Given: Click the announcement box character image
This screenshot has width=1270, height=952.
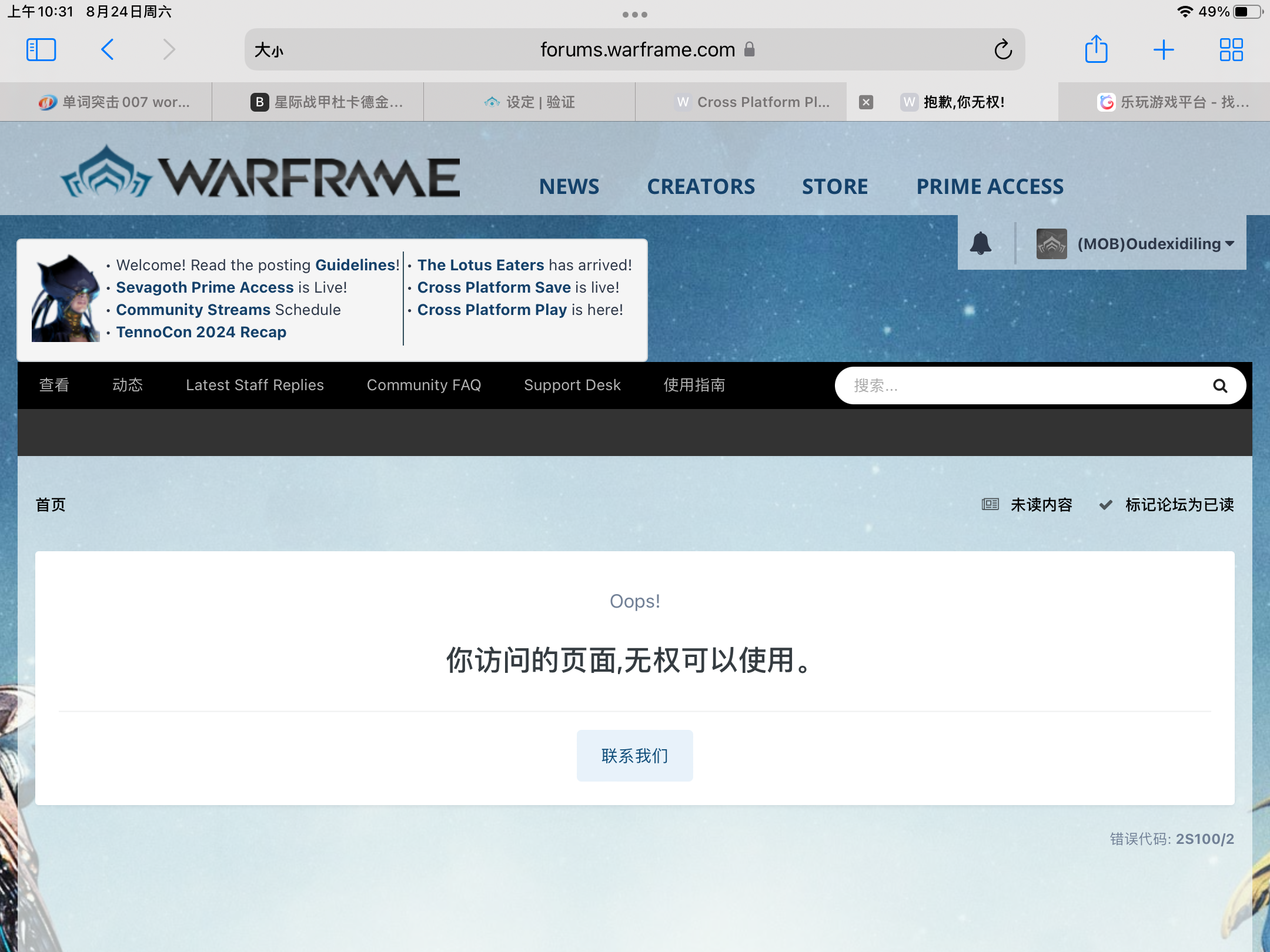Looking at the screenshot, I should click(65, 298).
